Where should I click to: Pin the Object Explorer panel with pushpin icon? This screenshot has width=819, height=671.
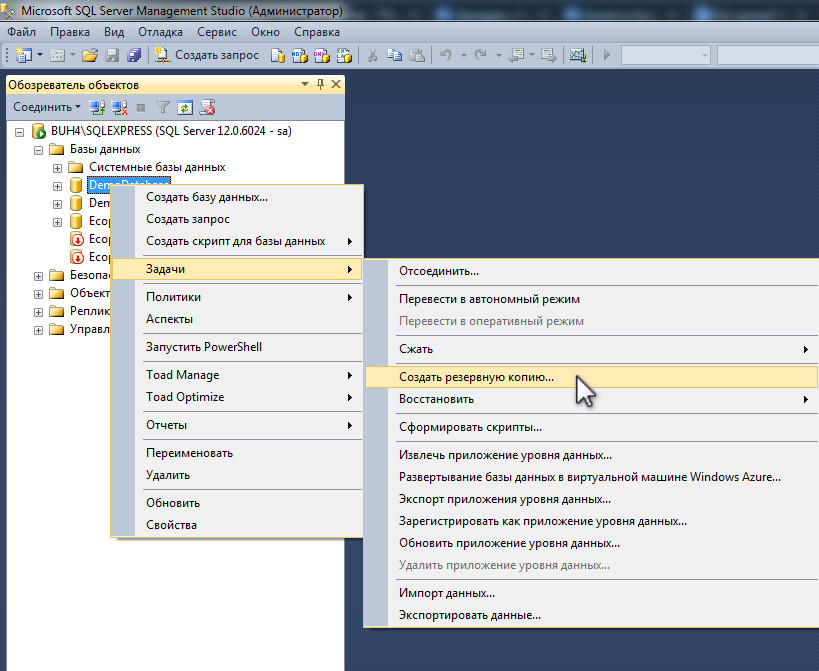[x=320, y=85]
